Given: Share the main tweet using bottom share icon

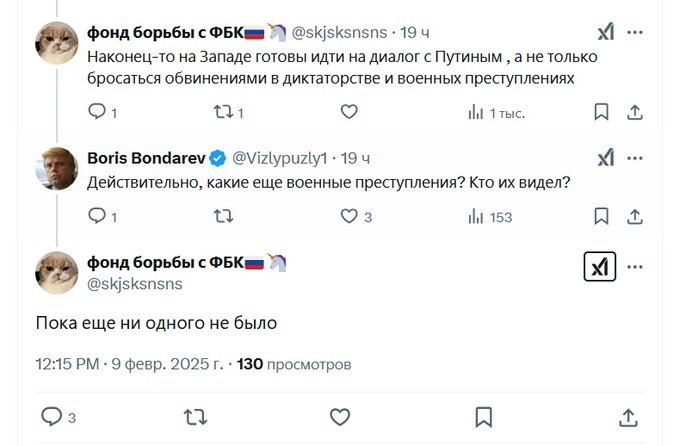Looking at the screenshot, I should (x=628, y=416).
